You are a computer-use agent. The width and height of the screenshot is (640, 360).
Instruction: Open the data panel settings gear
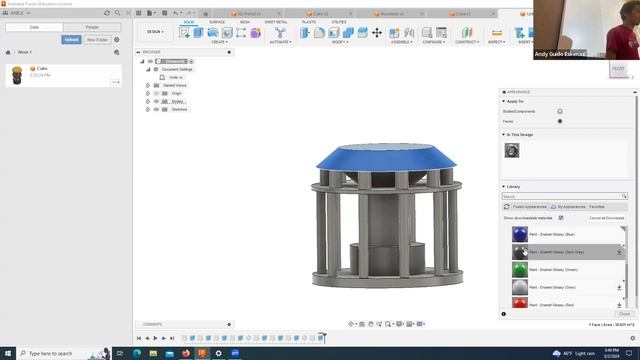coord(117,40)
